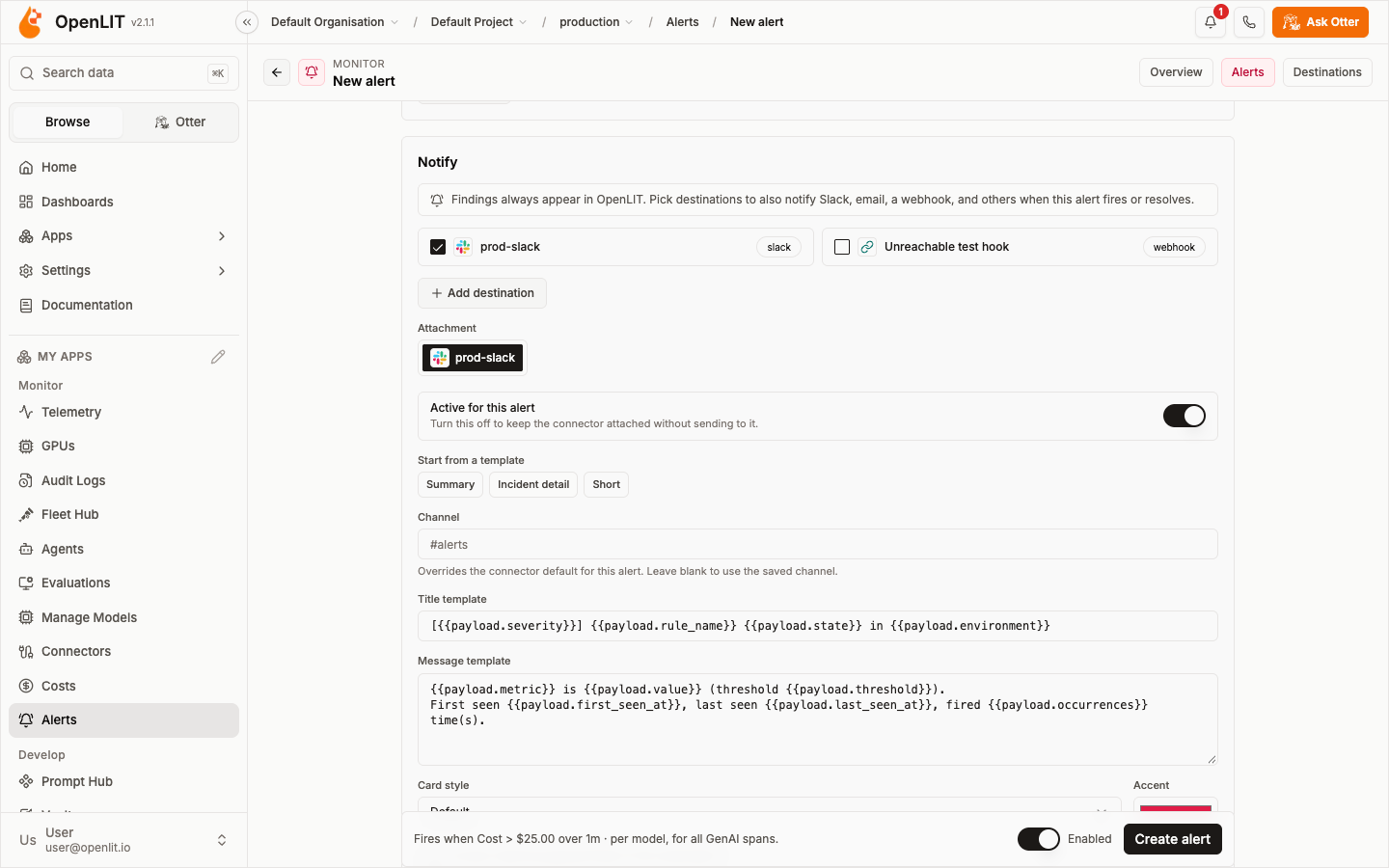
Task: Collapse the sidebar with the double-chevron icon
Action: coord(247,22)
